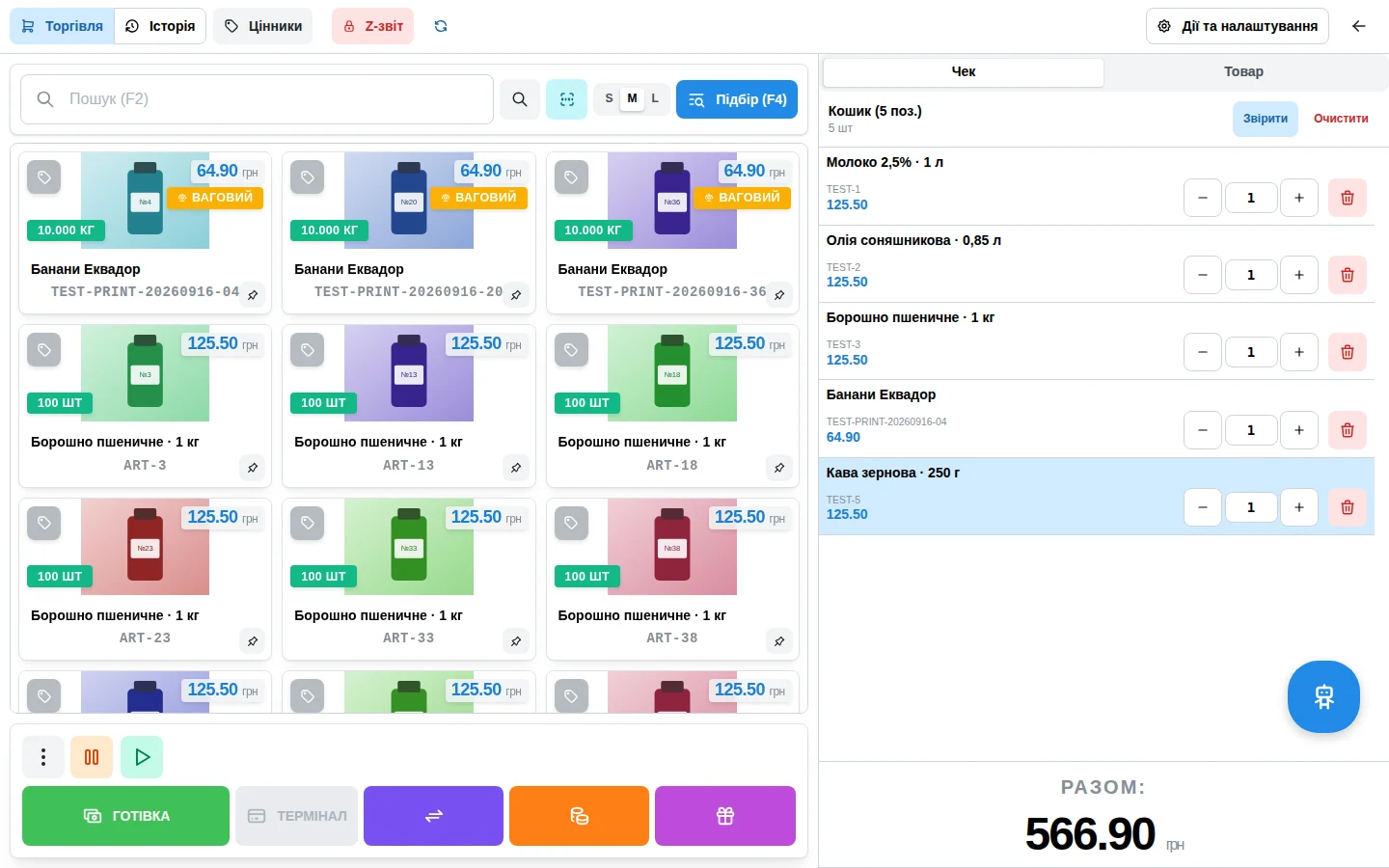
Task: Focus the Пошук (F2) search field
Action: click(x=257, y=99)
